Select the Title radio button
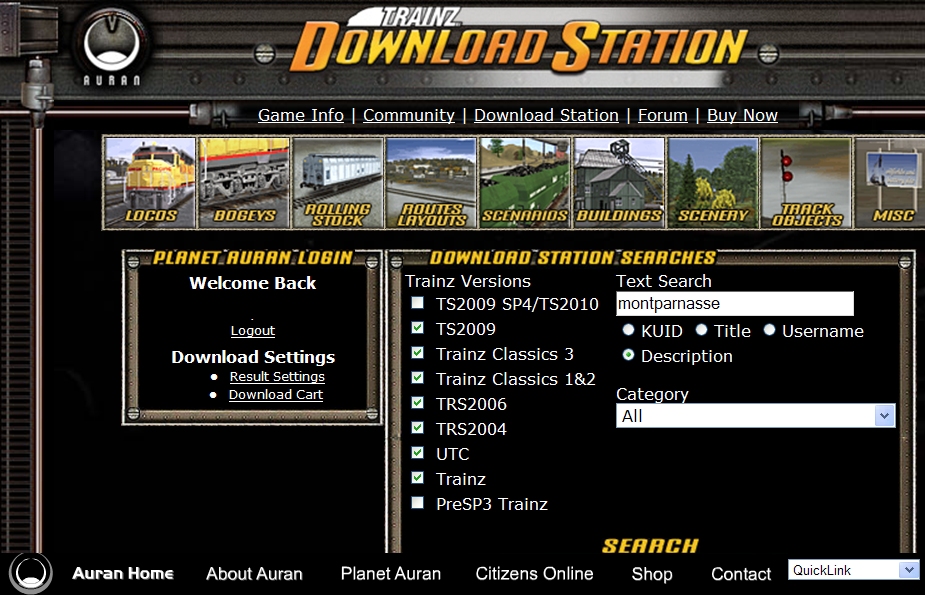The image size is (925, 595). (x=701, y=330)
